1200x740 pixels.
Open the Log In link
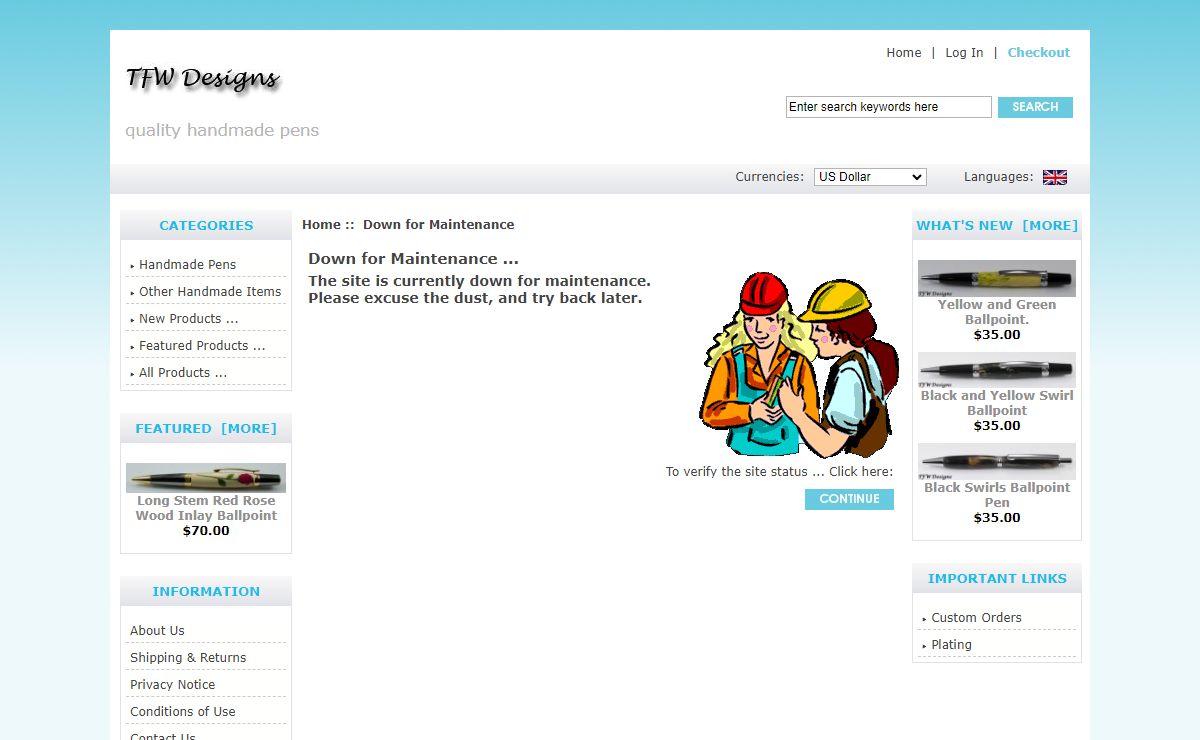point(964,53)
